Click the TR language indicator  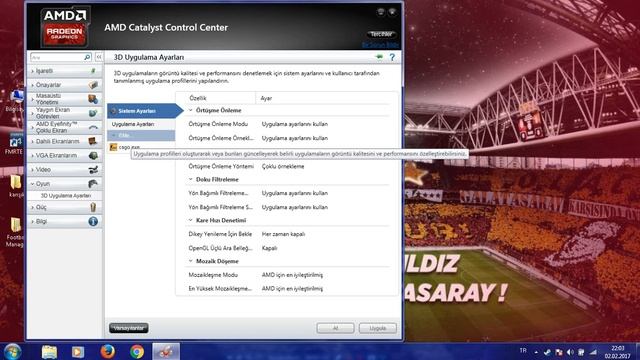click(523, 351)
